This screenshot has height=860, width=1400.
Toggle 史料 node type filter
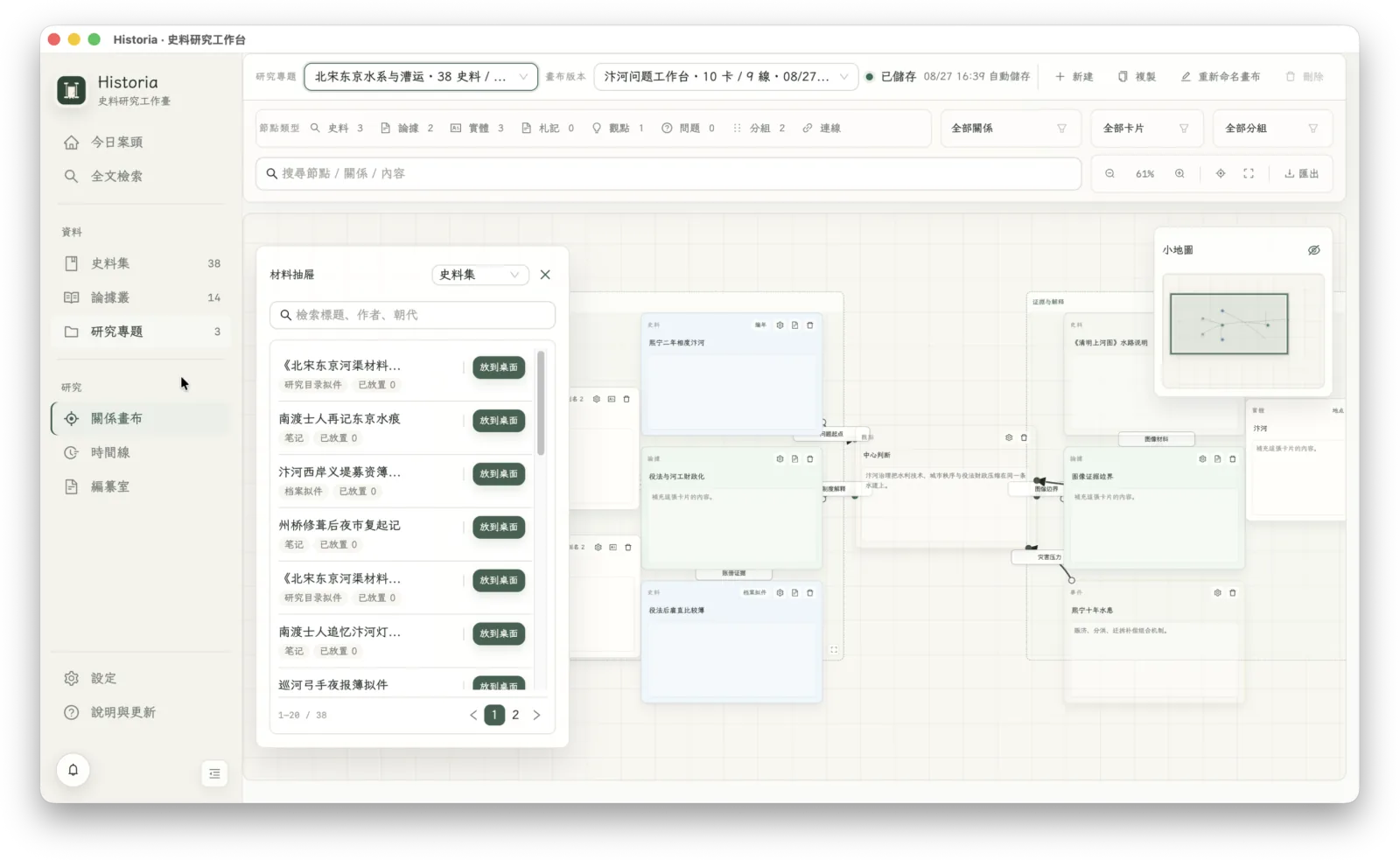coord(337,128)
